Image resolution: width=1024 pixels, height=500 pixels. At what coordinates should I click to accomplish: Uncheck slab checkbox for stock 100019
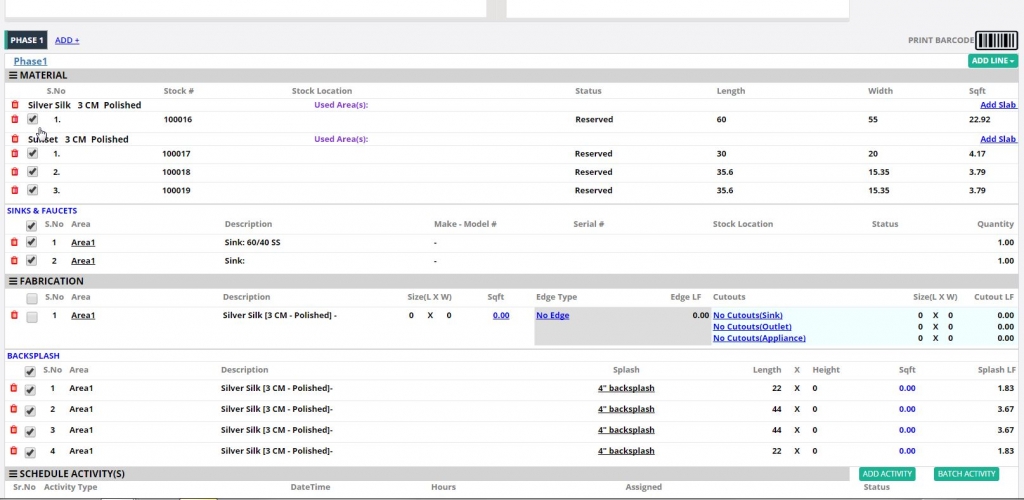point(32,190)
